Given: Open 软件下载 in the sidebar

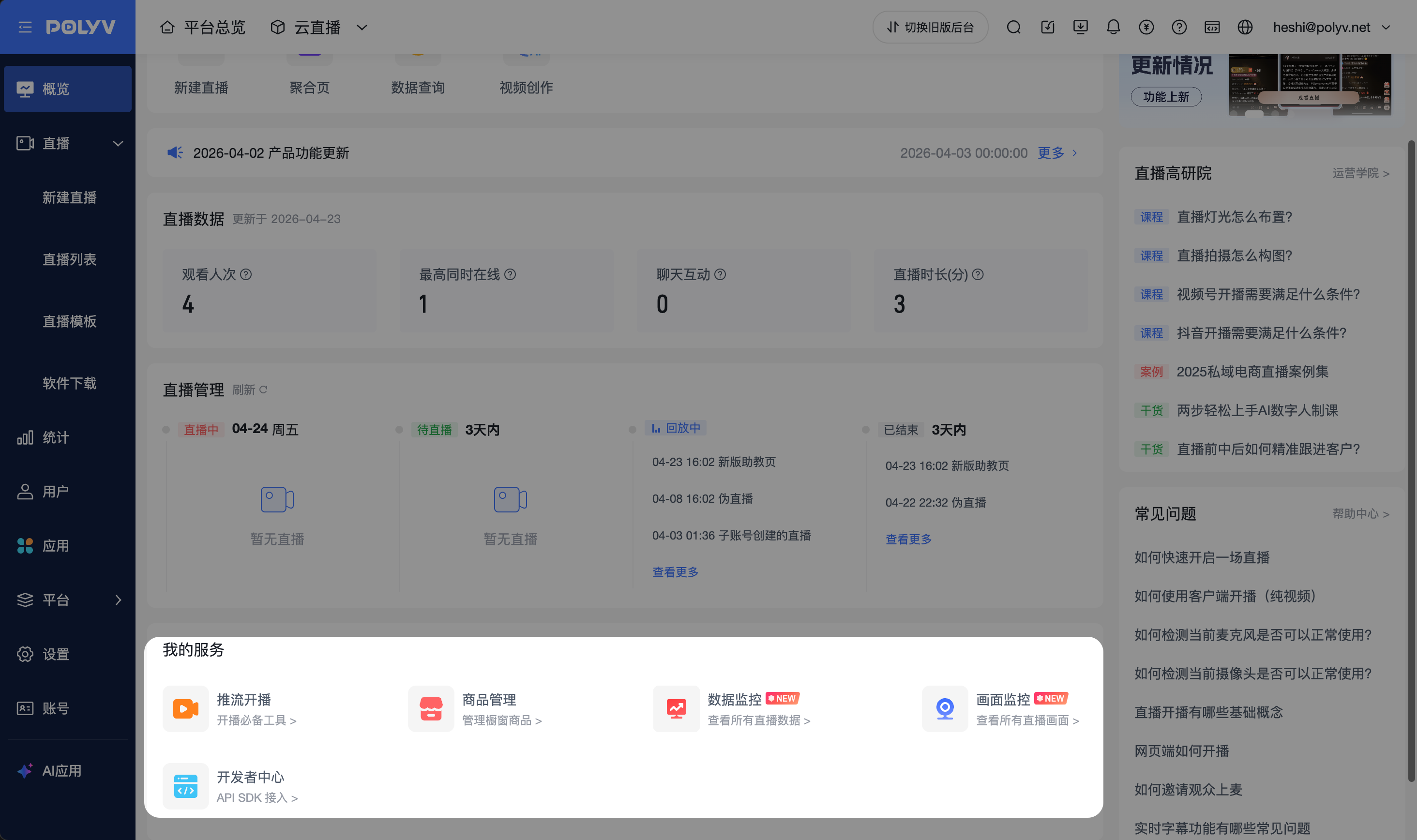Looking at the screenshot, I should point(69,383).
